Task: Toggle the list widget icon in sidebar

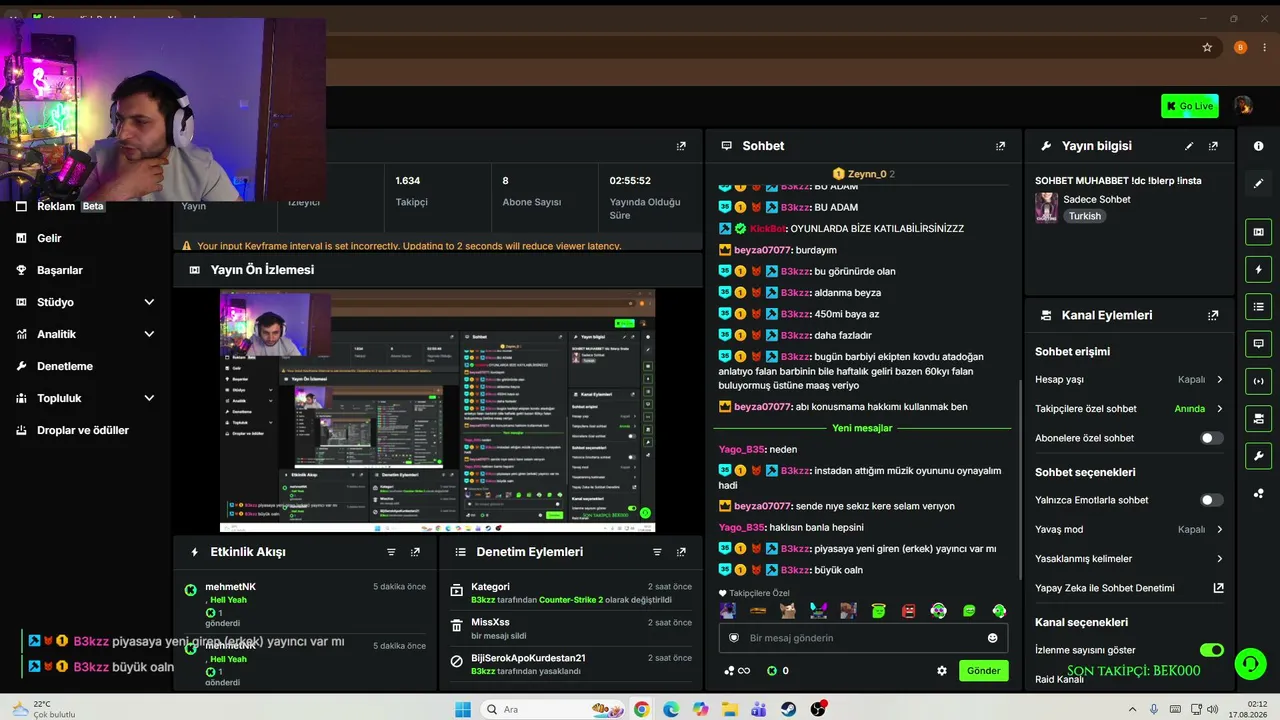Action: tap(1258, 306)
